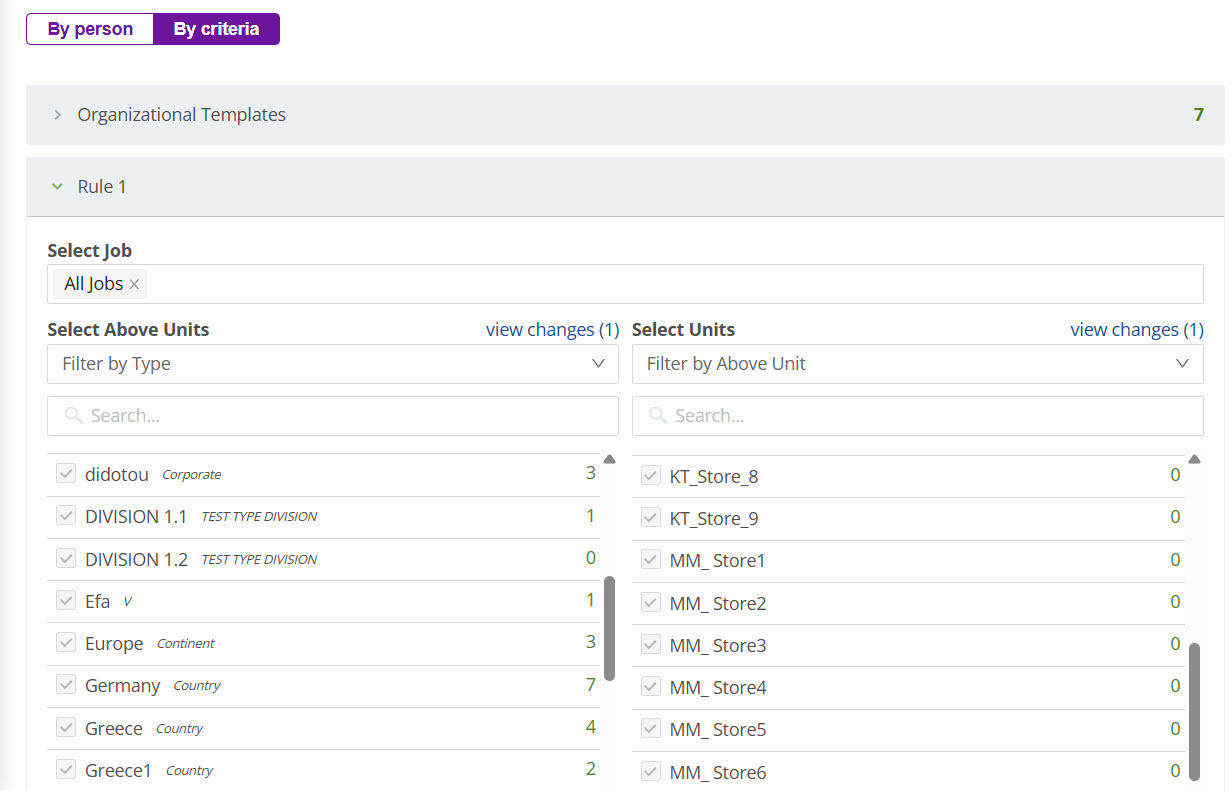Toggle the didotou Corporate checkbox
The height and width of the screenshot is (791, 1231).
click(66, 474)
